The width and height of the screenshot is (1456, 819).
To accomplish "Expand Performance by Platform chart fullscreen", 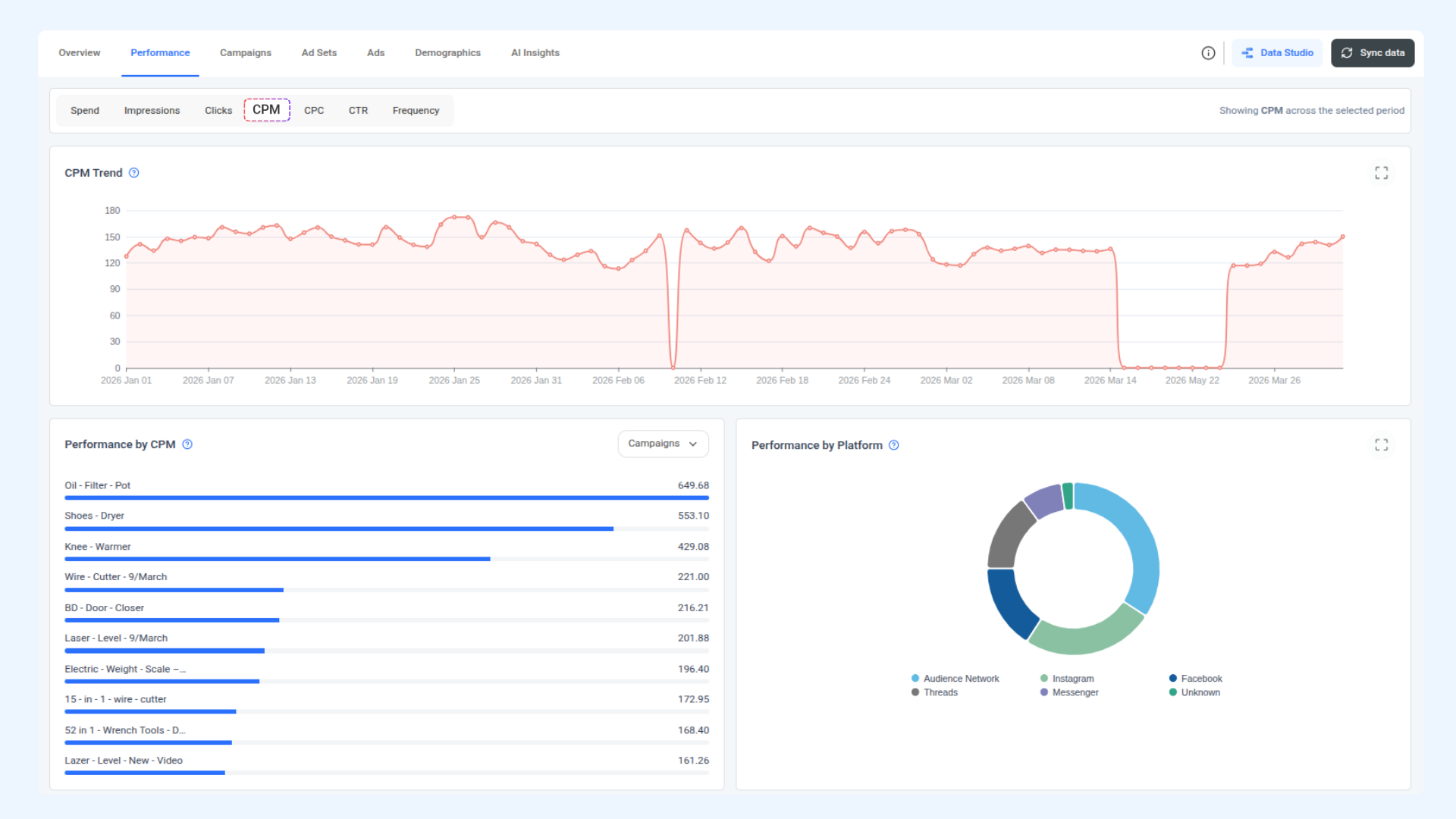I will pyautogui.click(x=1381, y=445).
